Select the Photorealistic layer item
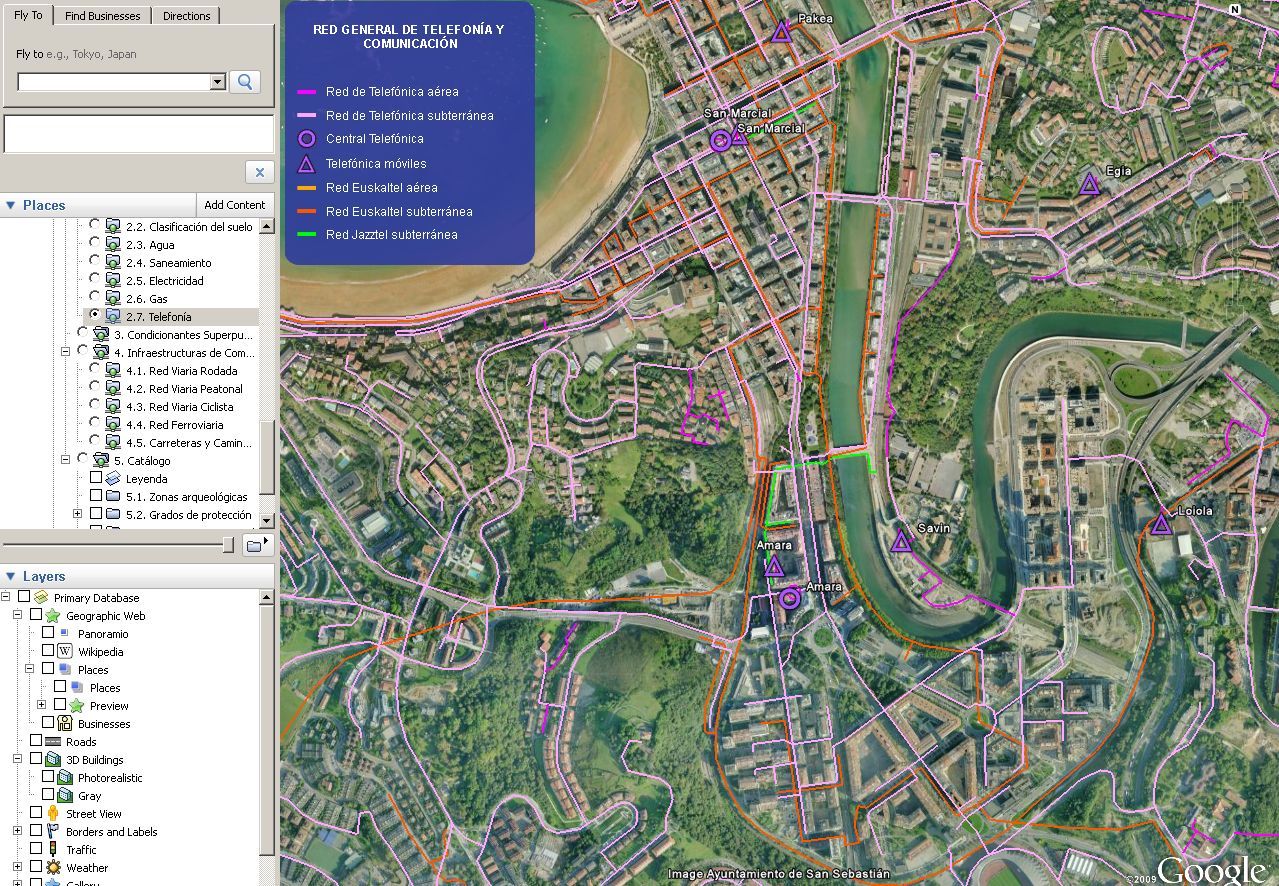1279x886 pixels. pos(110,778)
